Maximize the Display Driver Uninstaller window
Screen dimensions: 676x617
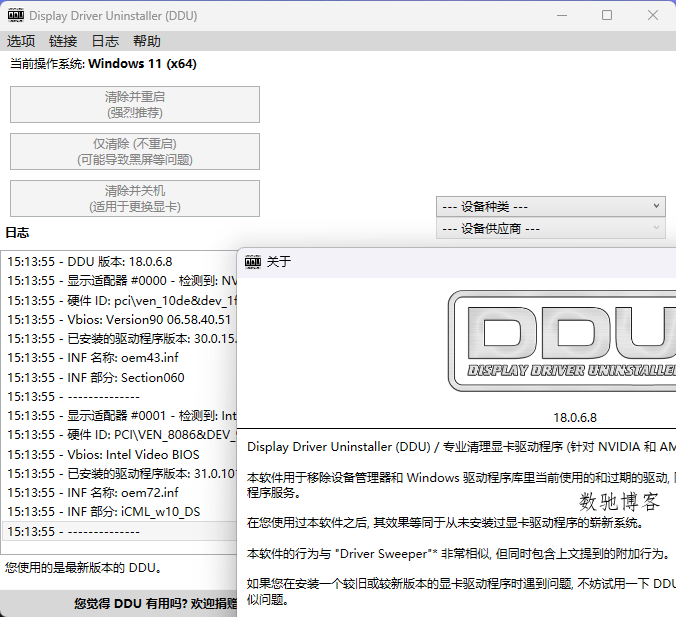click(607, 16)
